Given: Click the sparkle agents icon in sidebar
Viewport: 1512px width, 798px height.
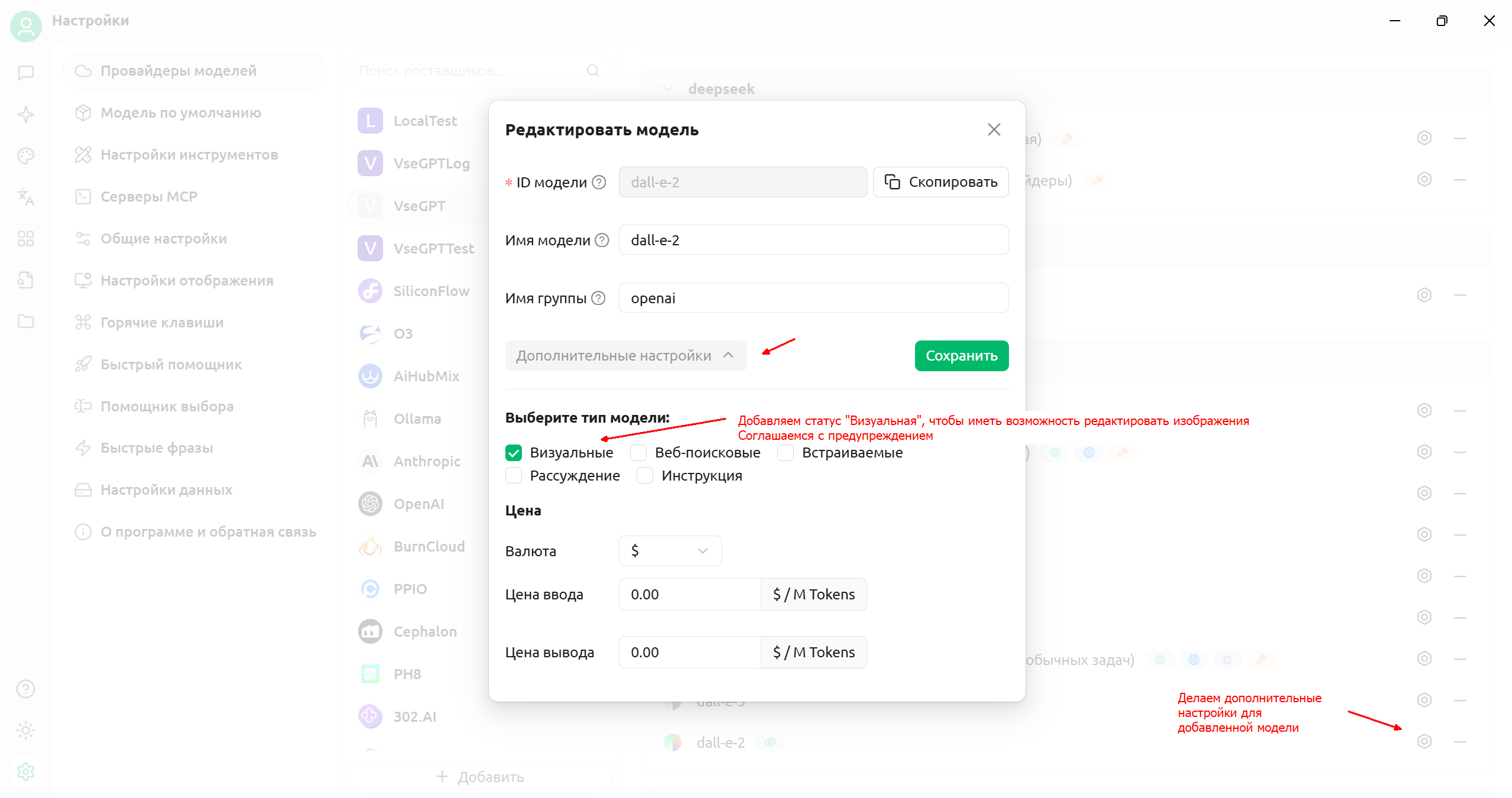Looking at the screenshot, I should coord(26,115).
